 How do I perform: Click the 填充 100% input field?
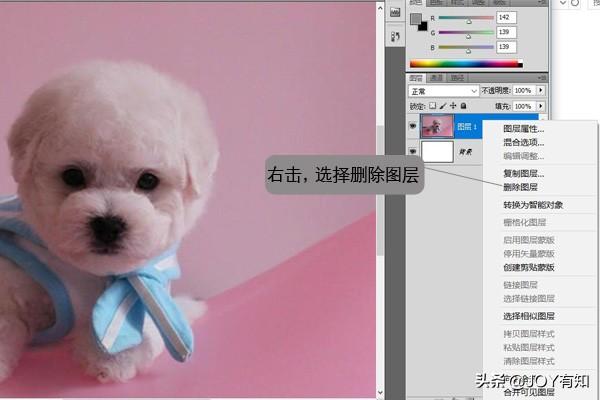pyautogui.click(x=524, y=106)
